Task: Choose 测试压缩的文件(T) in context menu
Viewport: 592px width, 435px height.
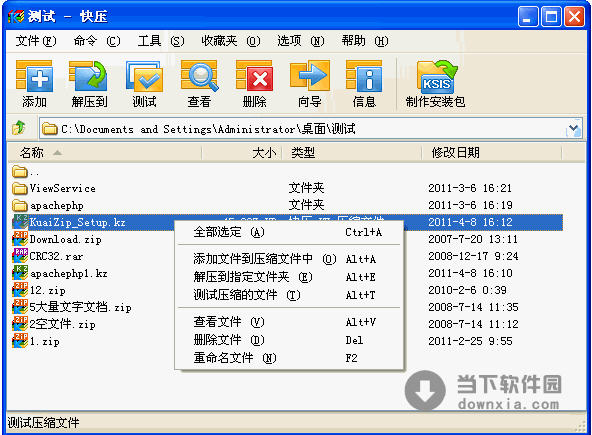Action: coord(289,295)
